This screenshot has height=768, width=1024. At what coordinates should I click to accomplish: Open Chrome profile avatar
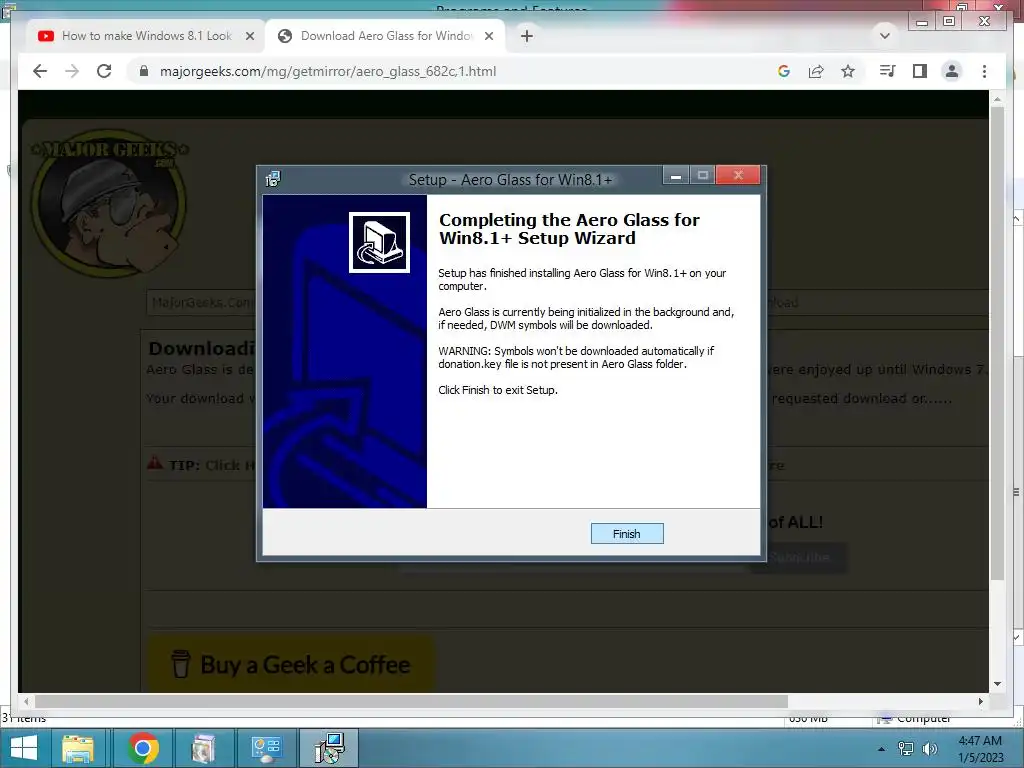tap(952, 71)
